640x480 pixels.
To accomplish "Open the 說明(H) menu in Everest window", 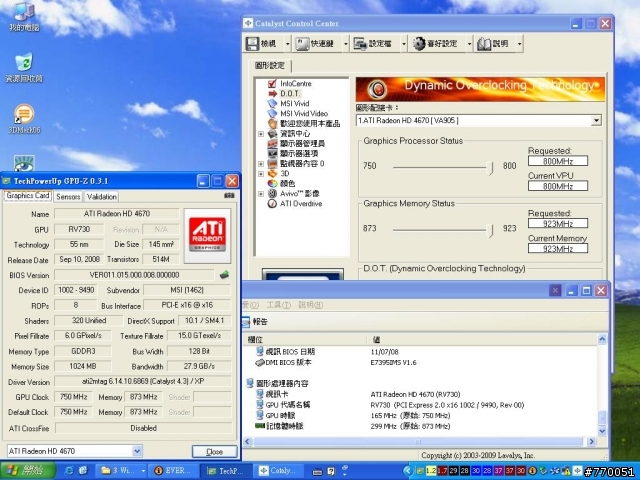I will 311,305.
